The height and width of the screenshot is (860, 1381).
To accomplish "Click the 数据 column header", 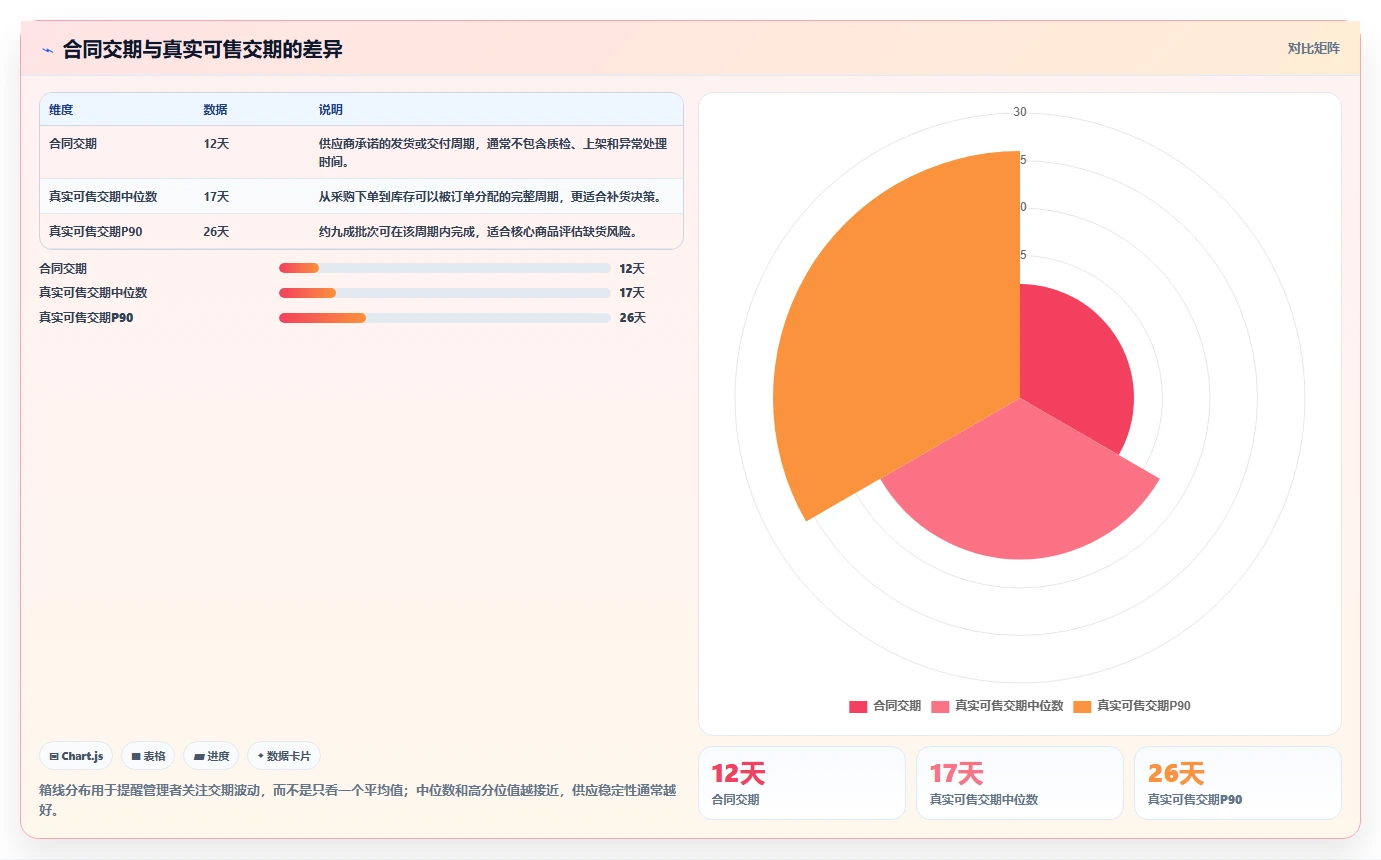I will [x=215, y=110].
